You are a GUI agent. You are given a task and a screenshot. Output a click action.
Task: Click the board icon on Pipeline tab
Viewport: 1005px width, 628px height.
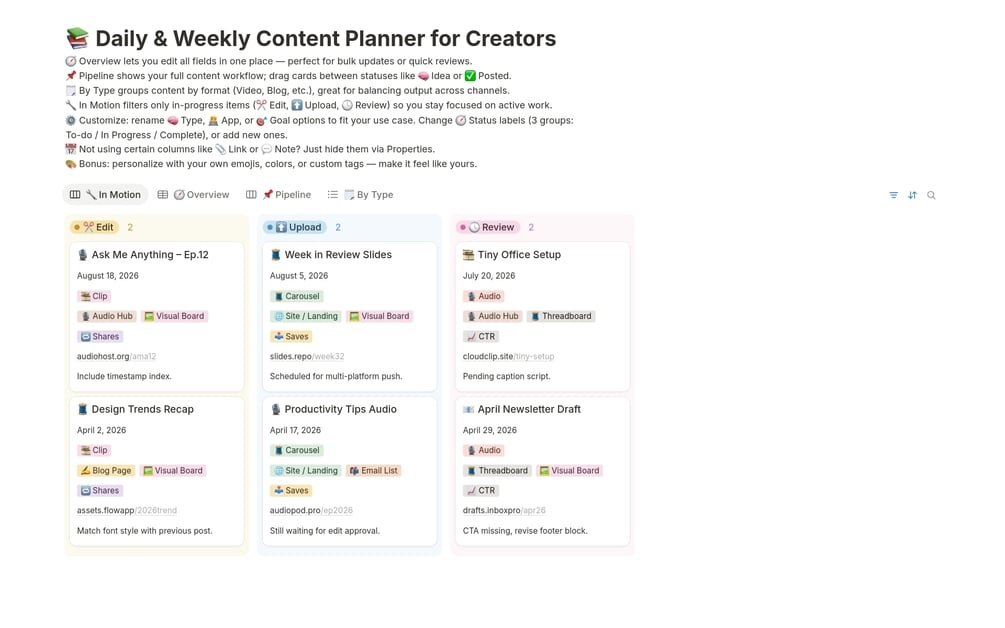pos(251,195)
